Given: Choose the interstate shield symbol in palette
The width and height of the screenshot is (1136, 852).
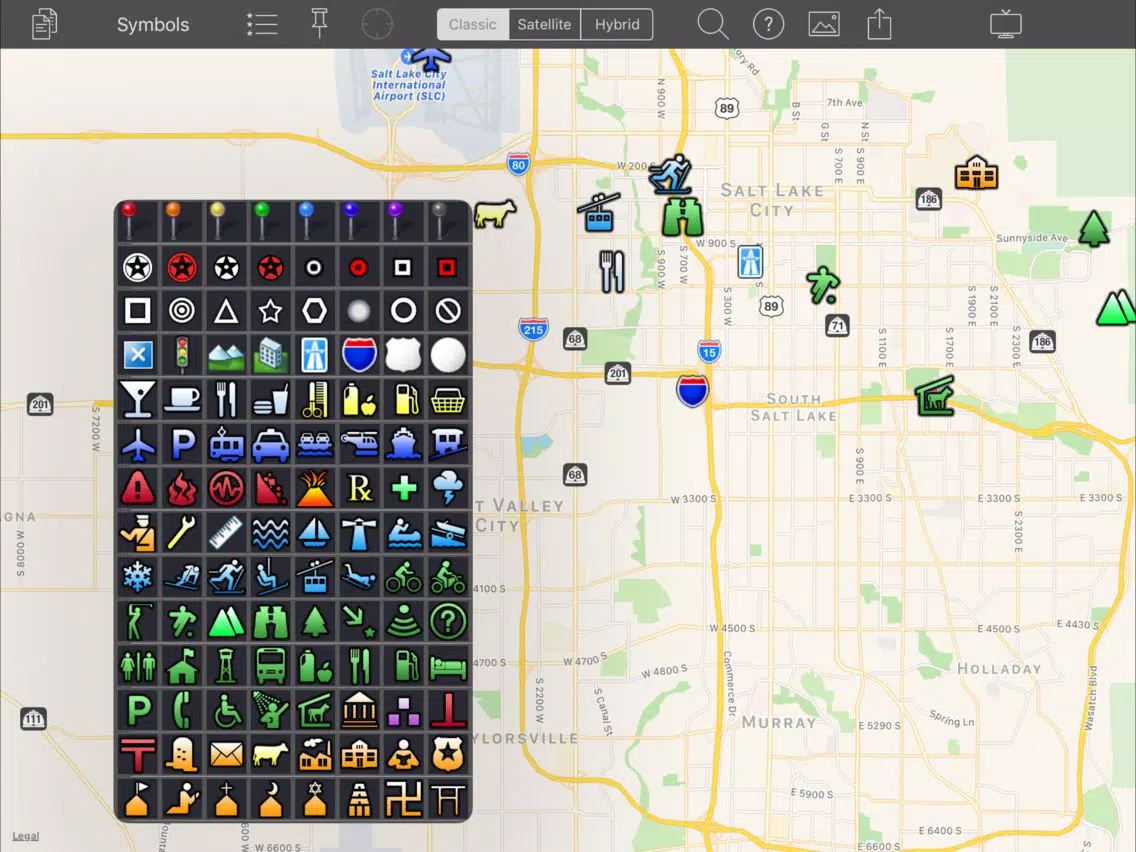Looking at the screenshot, I should [359, 355].
